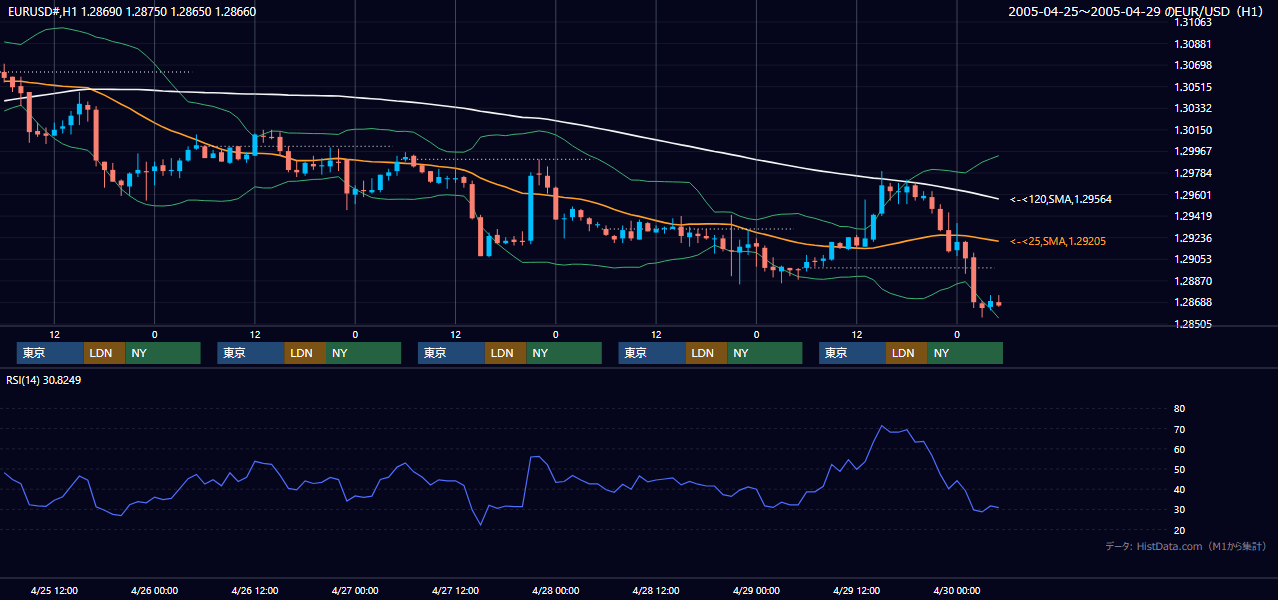This screenshot has width=1278, height=600.
Task: Select the 4/29 00:00 time label
Action: (x=756, y=590)
